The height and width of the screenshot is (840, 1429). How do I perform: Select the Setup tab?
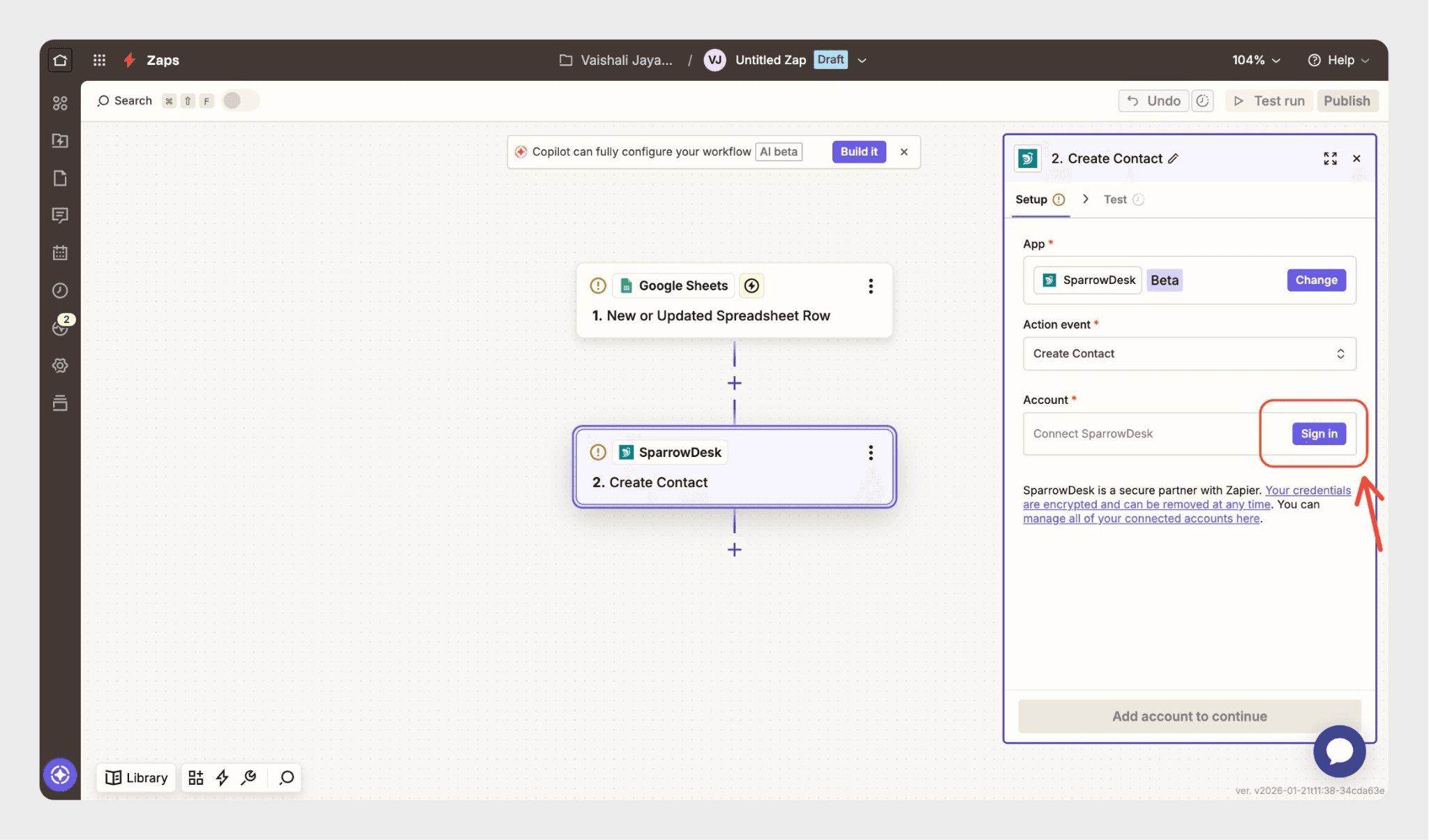click(x=1031, y=200)
